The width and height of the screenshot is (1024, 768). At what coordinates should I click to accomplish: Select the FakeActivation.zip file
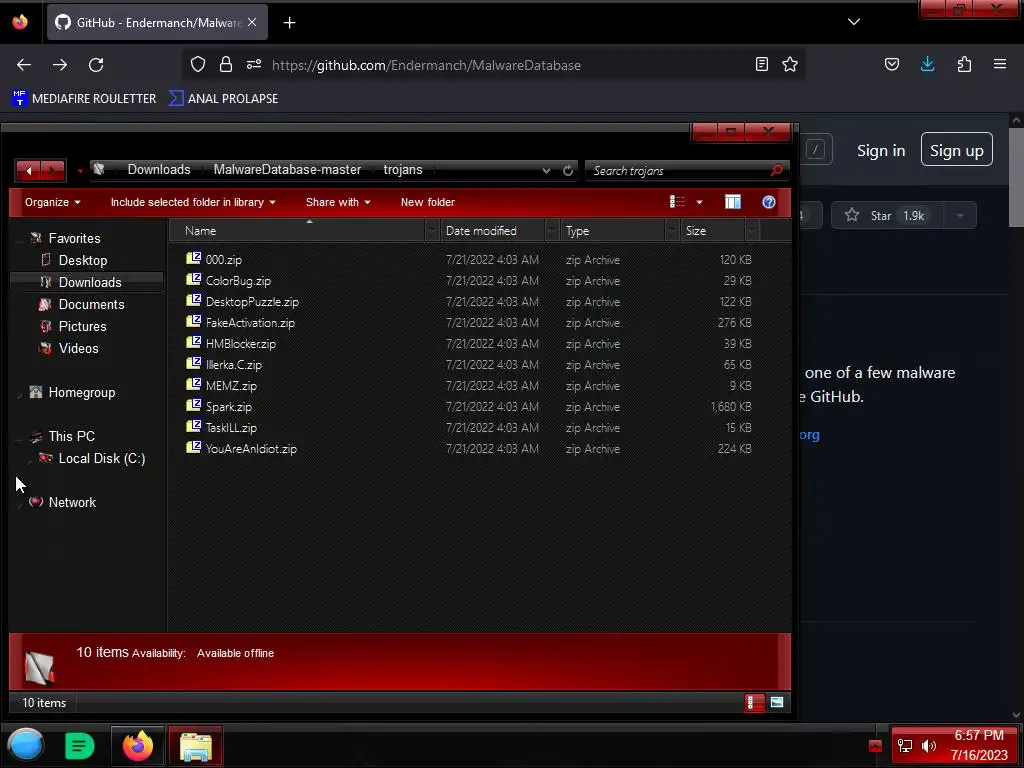click(x=250, y=323)
